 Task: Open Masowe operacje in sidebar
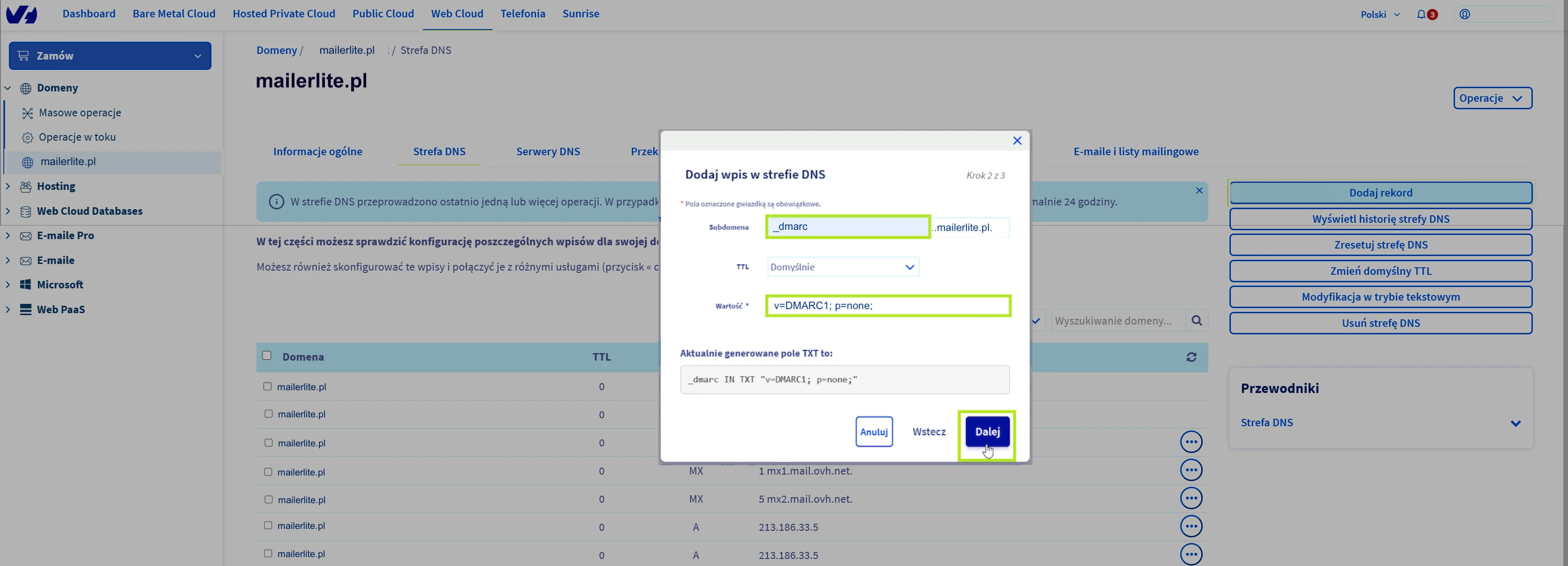coord(80,113)
